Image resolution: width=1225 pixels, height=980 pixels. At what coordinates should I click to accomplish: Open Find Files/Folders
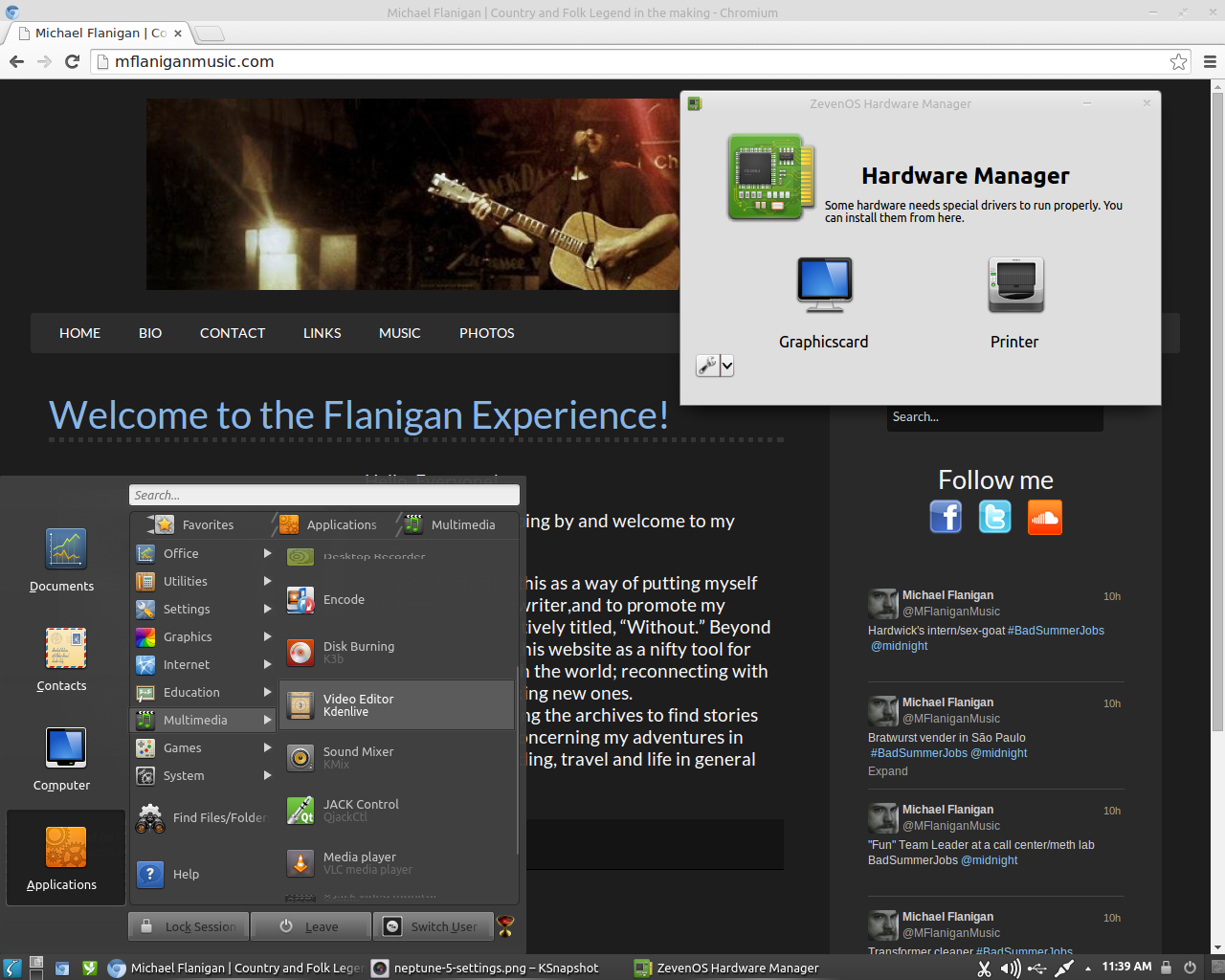[204, 817]
